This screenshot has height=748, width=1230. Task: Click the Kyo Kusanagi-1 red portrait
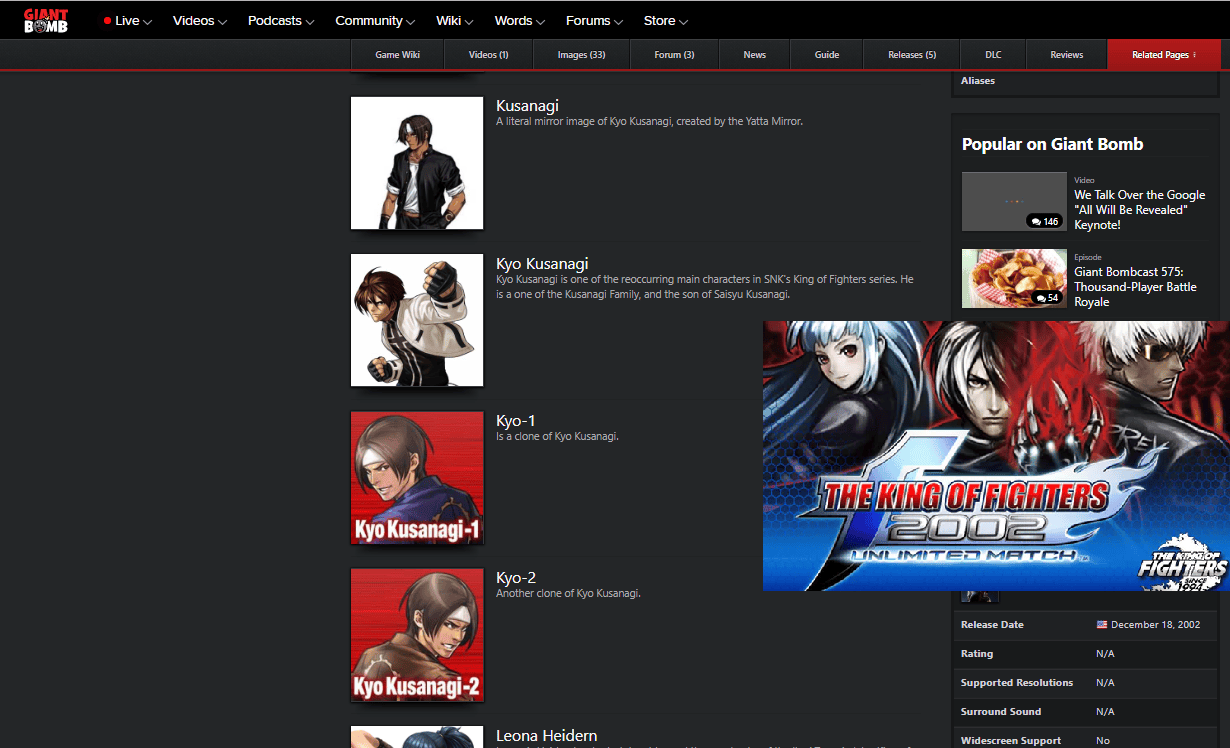[417, 478]
